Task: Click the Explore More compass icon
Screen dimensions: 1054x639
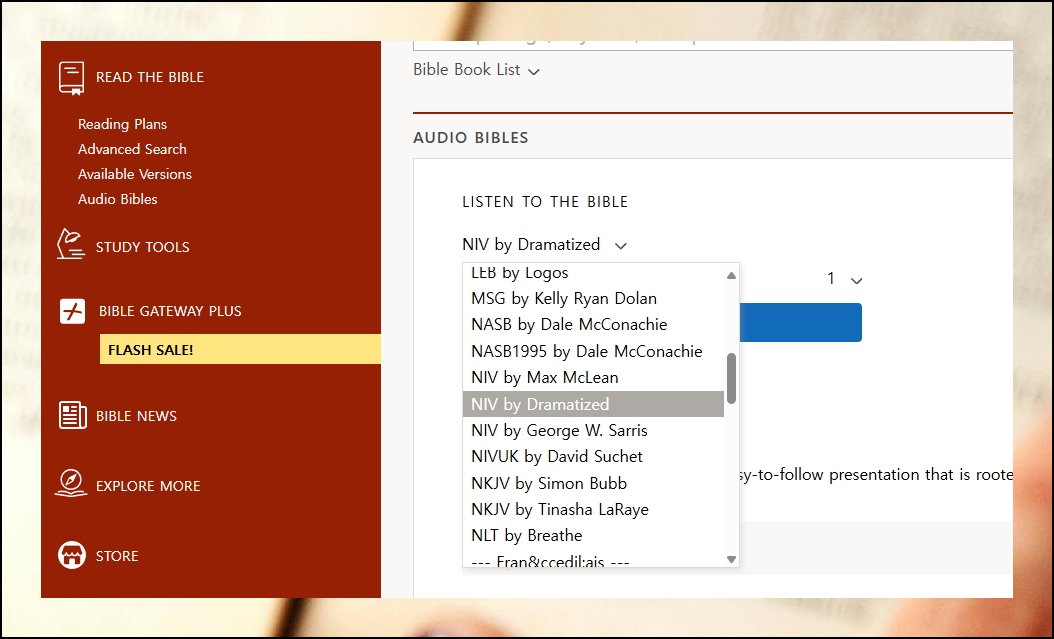Action: pos(71,483)
